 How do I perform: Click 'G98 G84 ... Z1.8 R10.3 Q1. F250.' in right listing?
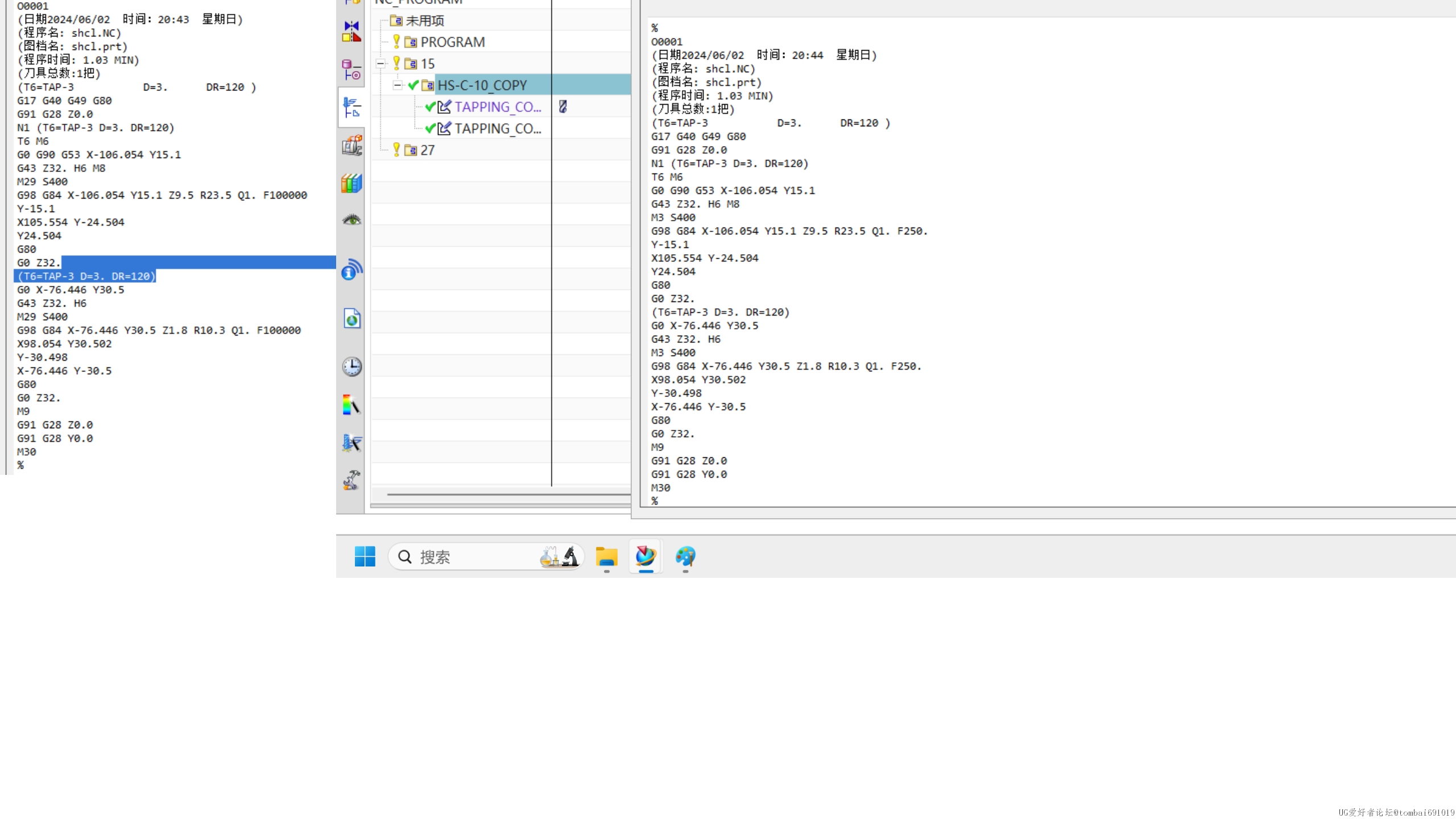point(786,366)
